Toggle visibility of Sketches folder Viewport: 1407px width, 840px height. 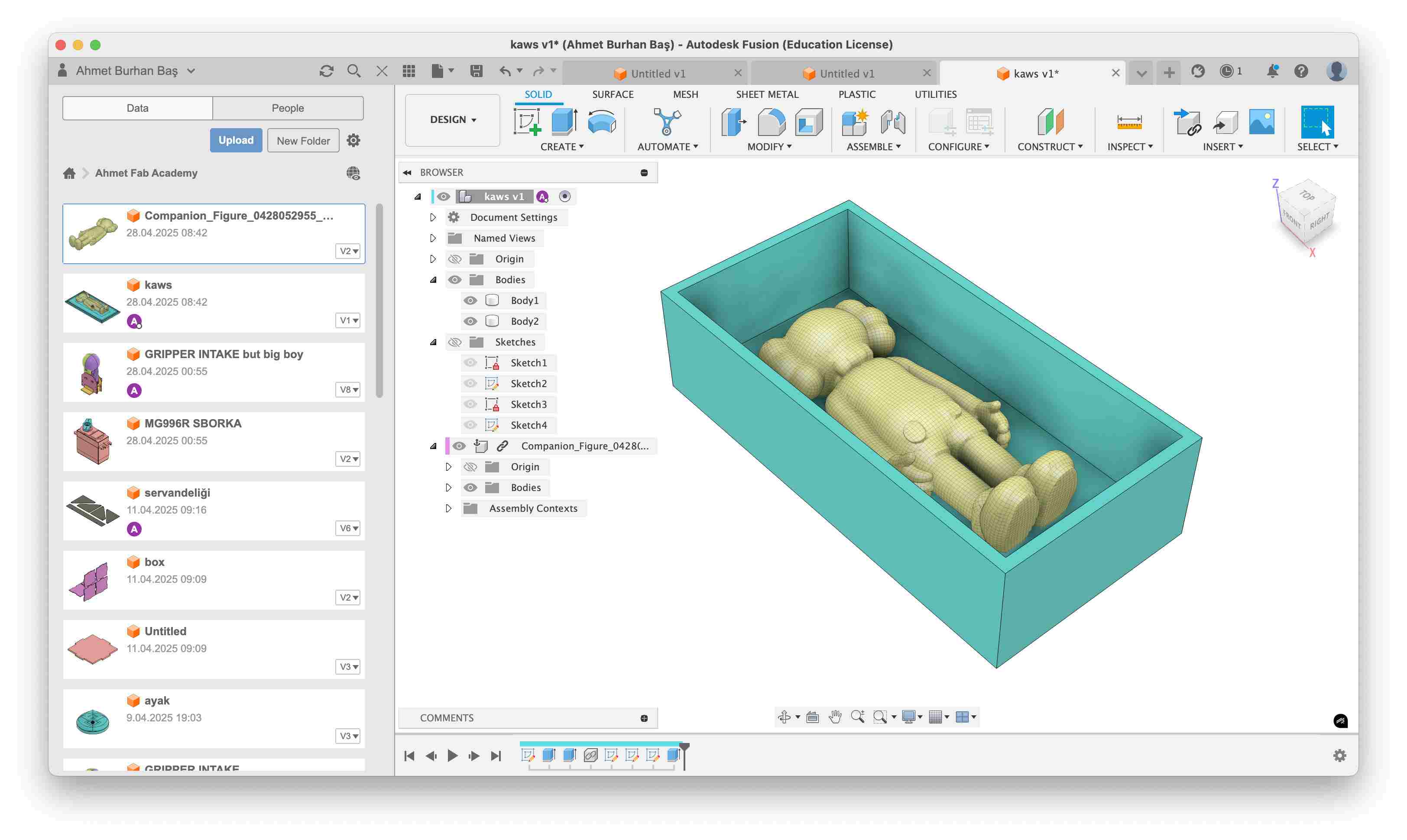(x=455, y=342)
